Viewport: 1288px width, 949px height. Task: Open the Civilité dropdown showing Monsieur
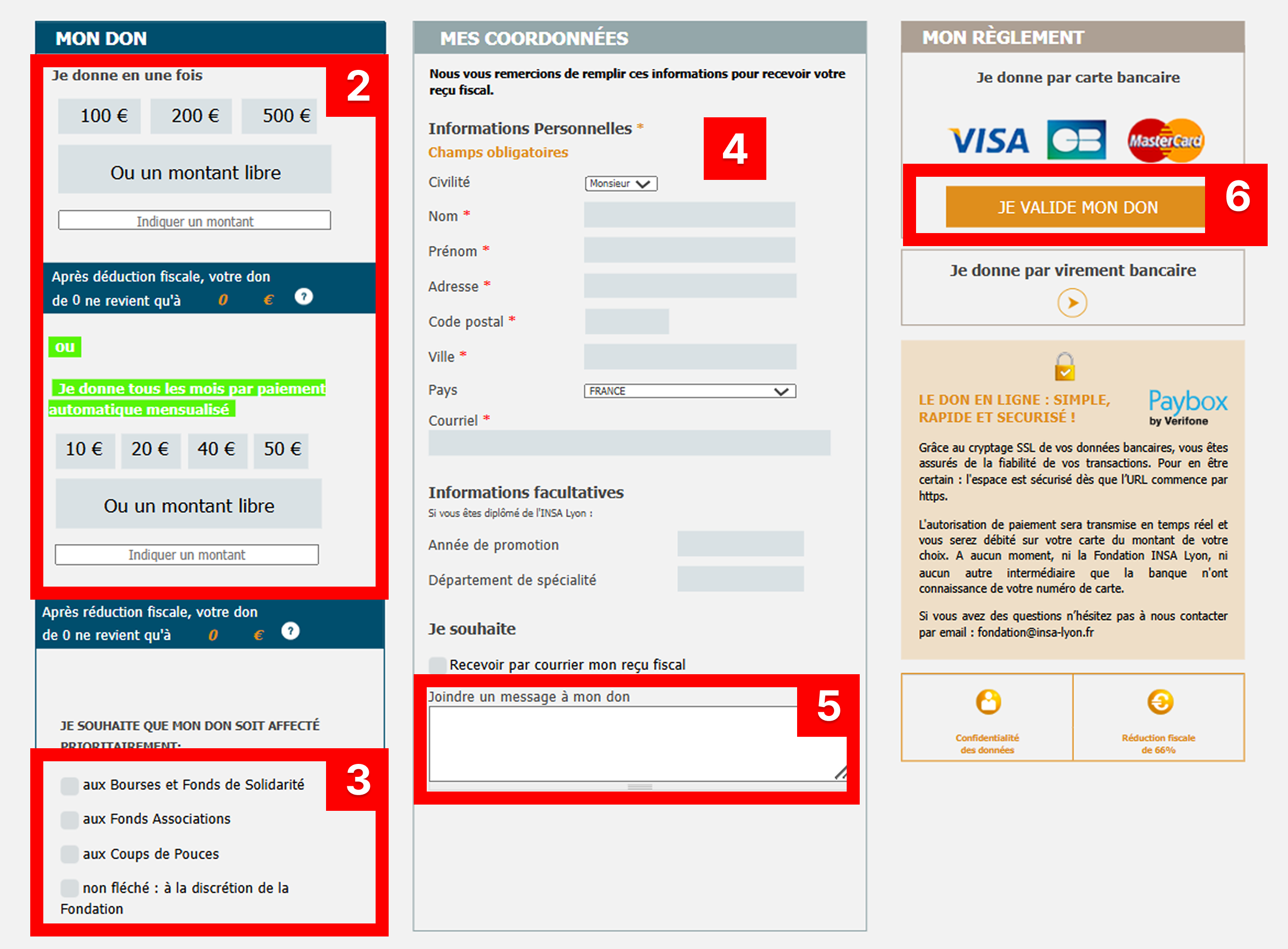pos(621,184)
